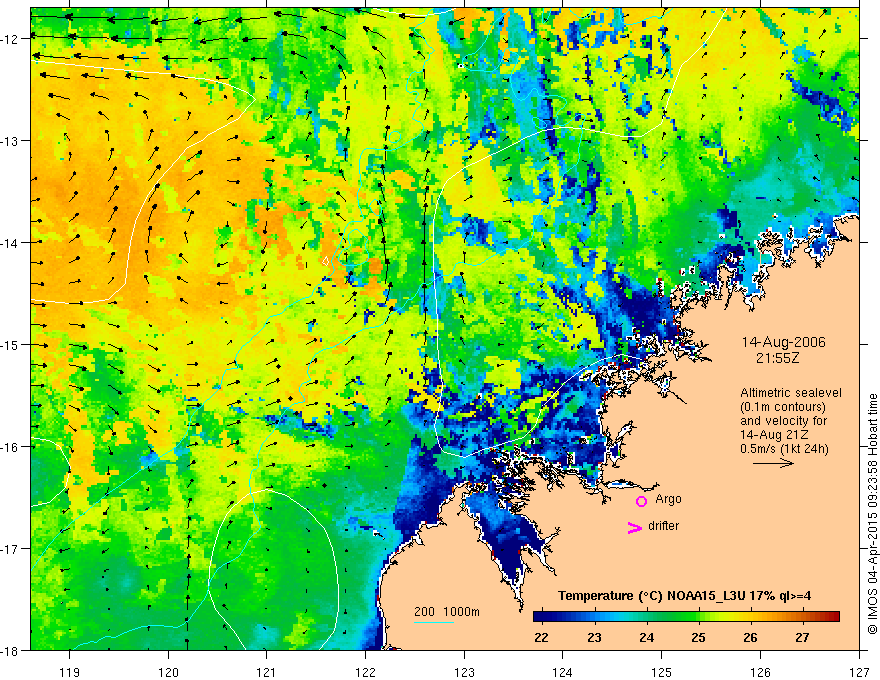Click the cyan depth contour legend line
880x680 pixels.
[433, 622]
